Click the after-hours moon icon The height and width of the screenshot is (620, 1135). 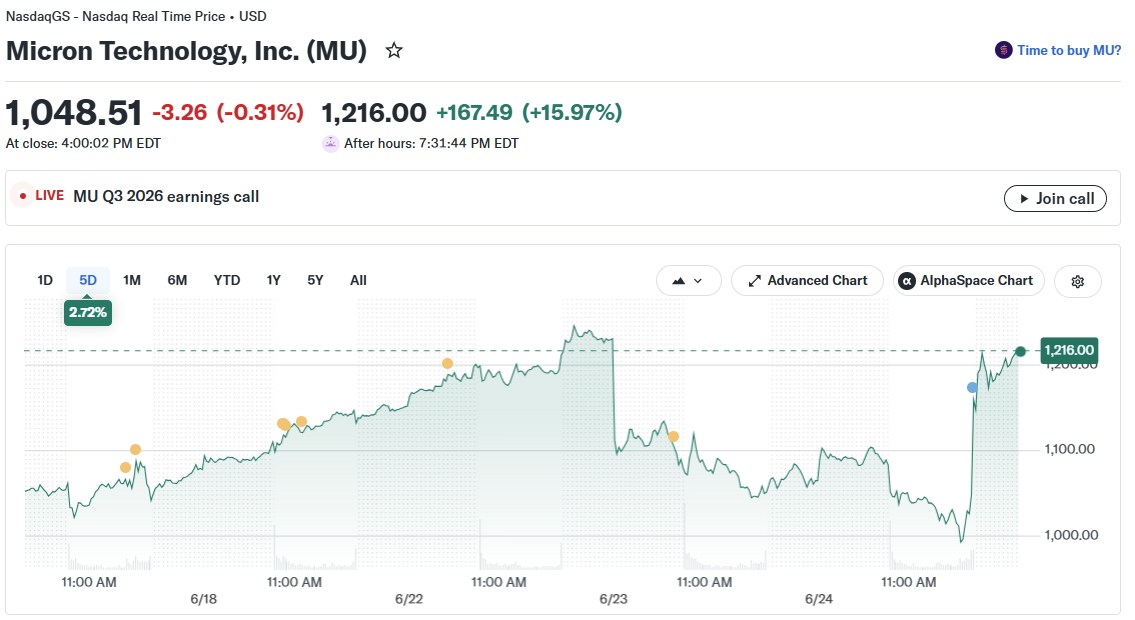pyautogui.click(x=330, y=143)
